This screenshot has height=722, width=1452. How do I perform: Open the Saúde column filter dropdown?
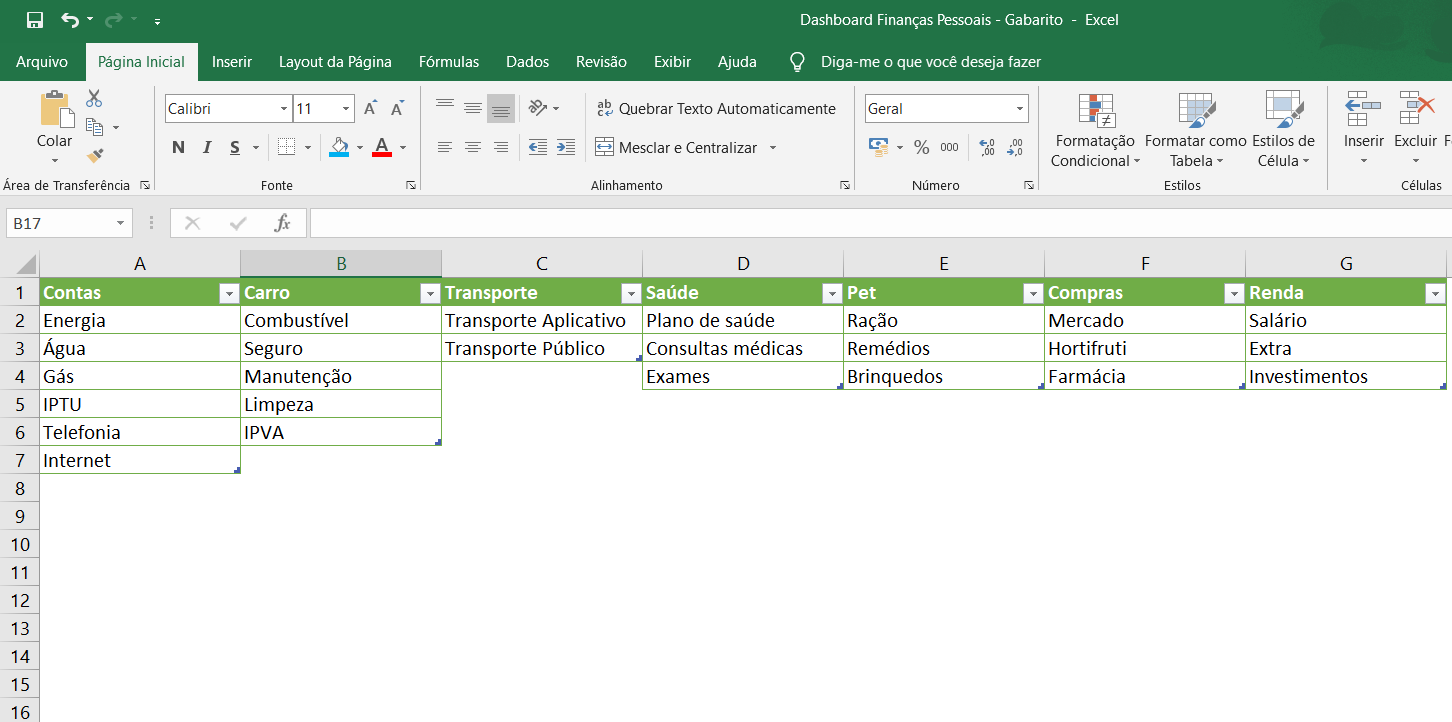(832, 293)
